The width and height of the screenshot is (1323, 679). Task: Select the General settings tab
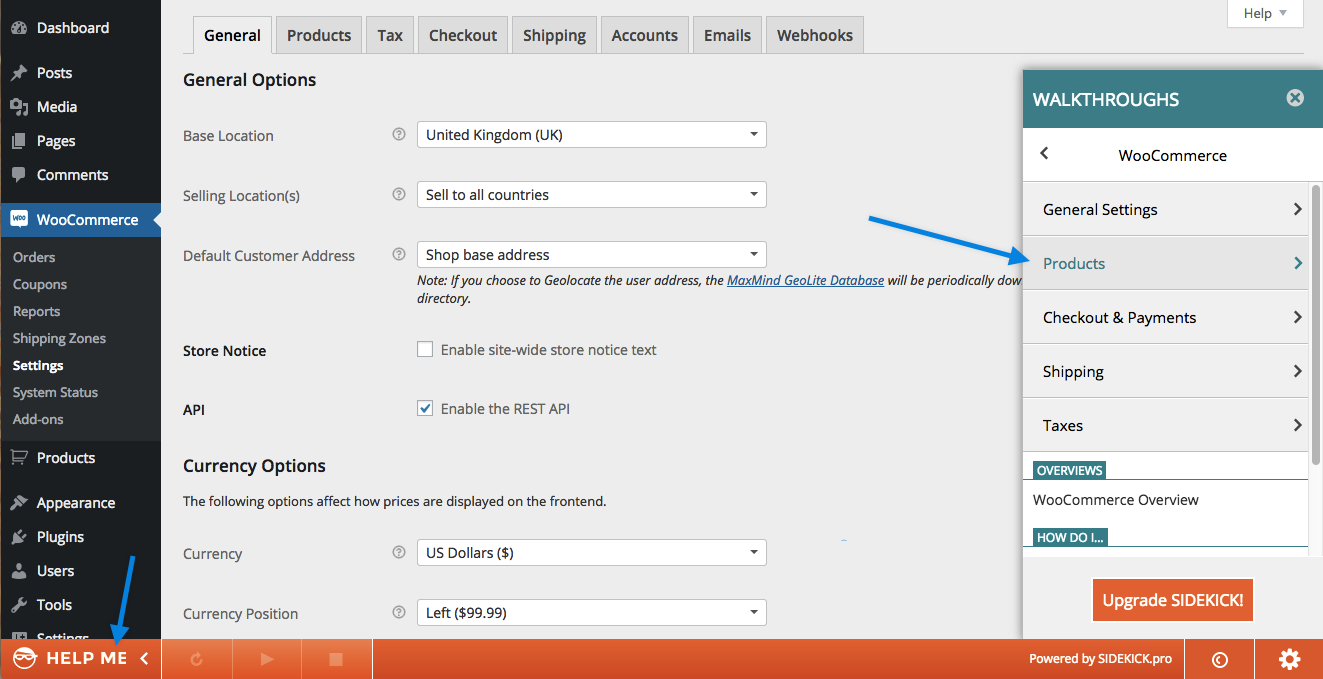coord(232,35)
